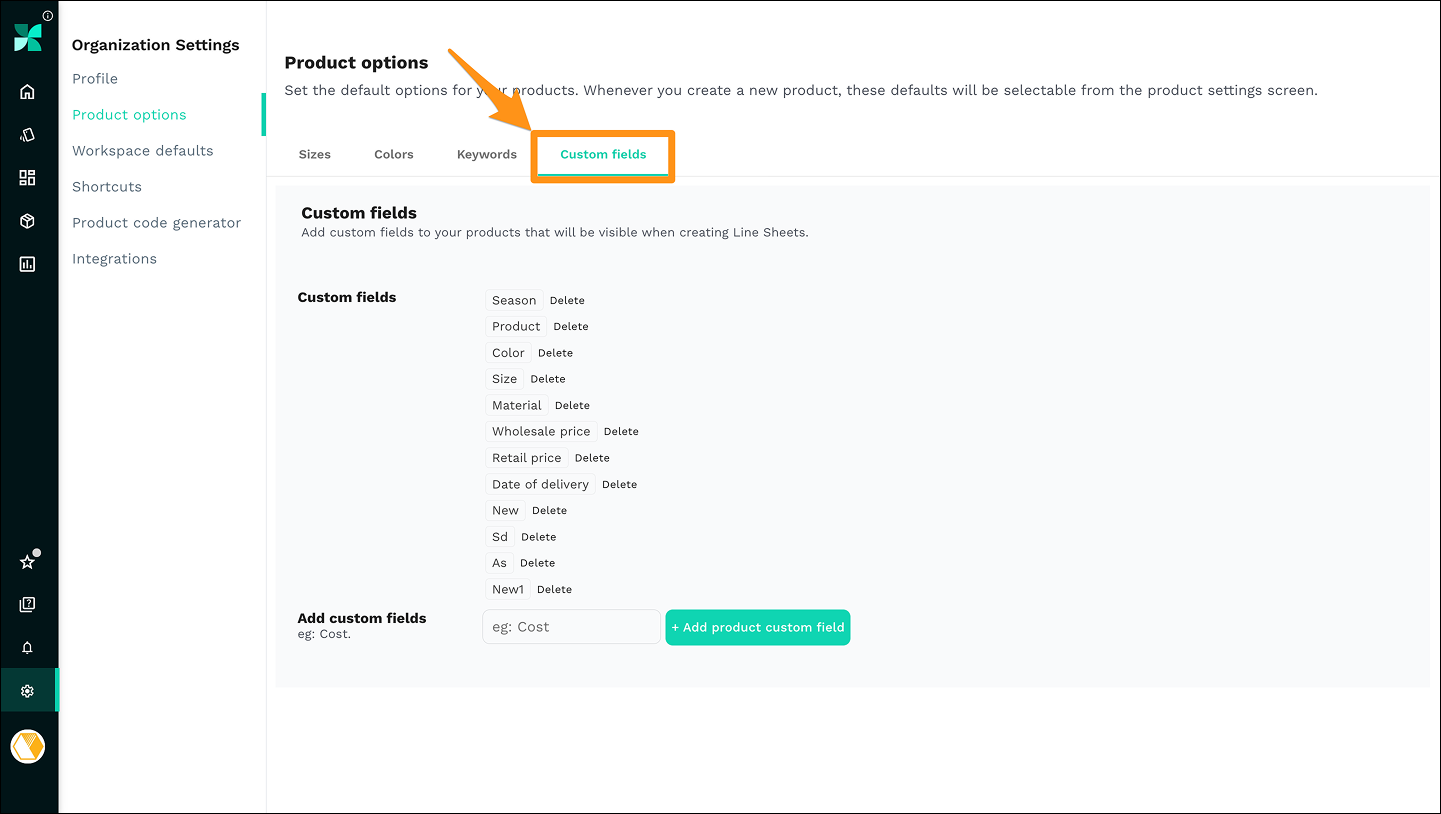Delete the As custom field
The height and width of the screenshot is (814, 1441).
537,563
